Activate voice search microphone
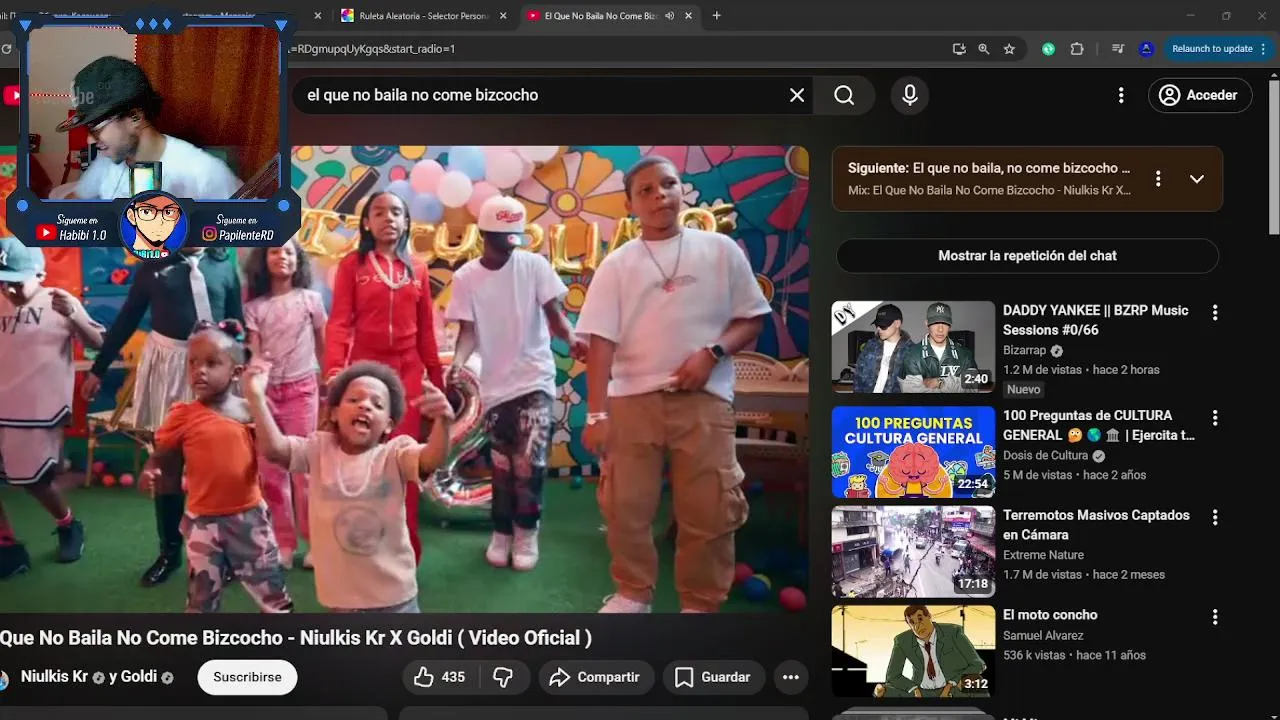 tap(910, 95)
